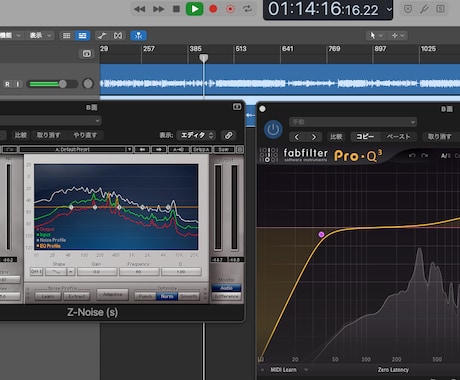Load previous preset with Waves left arrow
This screenshot has height=380, width=460.
pyautogui.click(x=142, y=149)
